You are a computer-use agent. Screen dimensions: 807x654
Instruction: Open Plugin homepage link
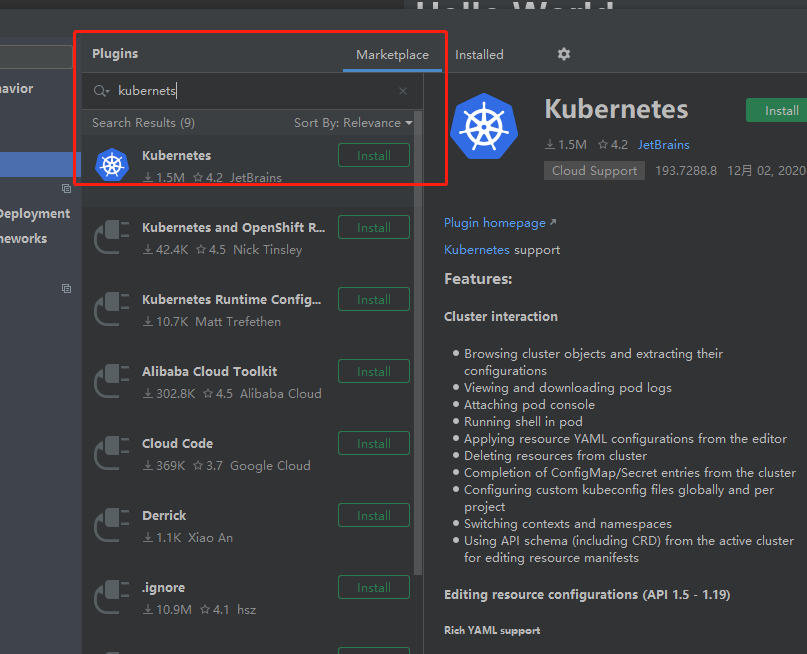tap(500, 223)
